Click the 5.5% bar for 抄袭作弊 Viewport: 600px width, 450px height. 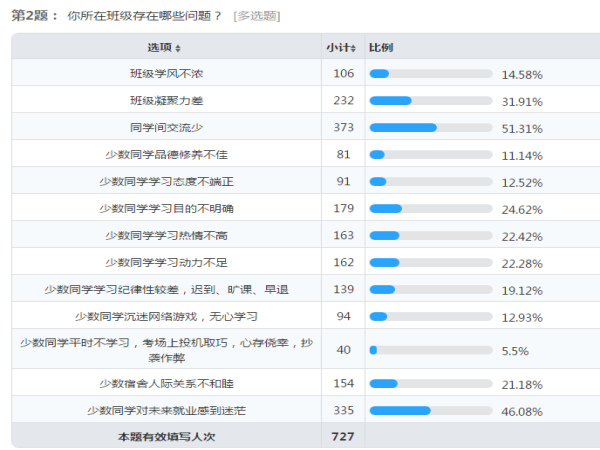[431, 350]
